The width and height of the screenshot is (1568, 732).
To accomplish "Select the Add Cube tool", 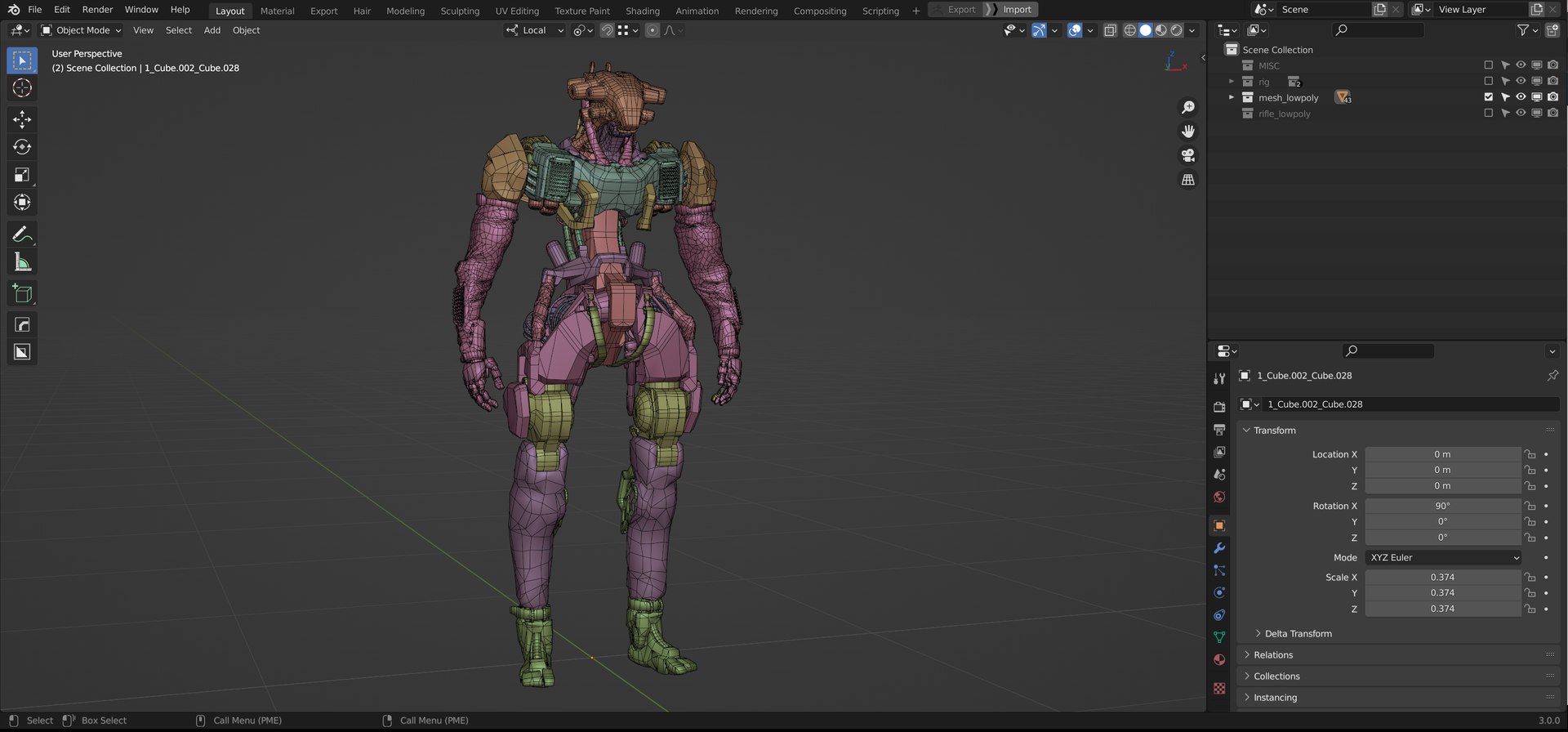I will [22, 293].
